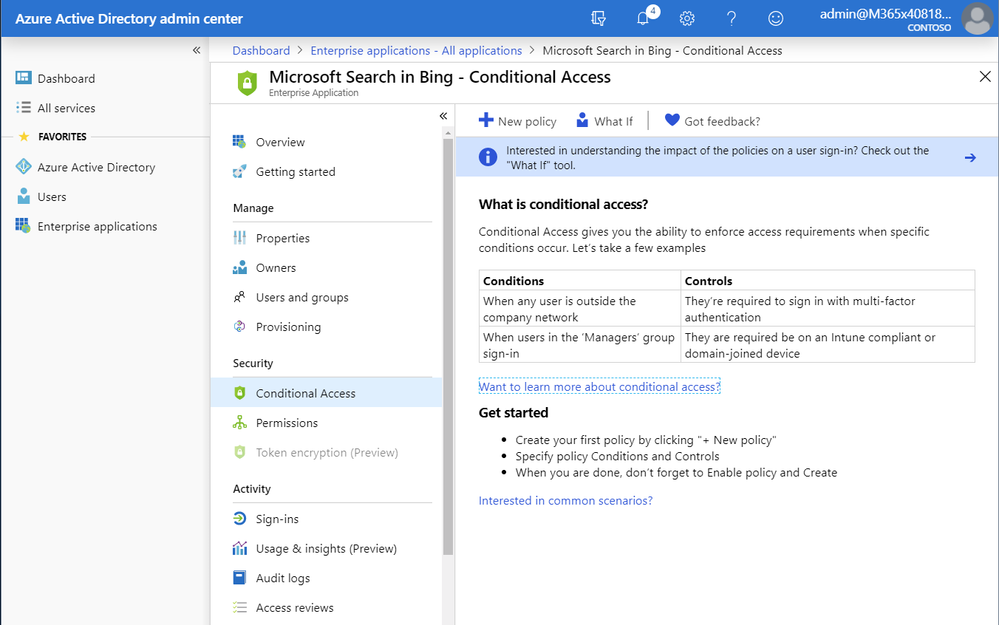This screenshot has height=625, width=999.
Task: Open the admin account avatar
Action: click(977, 18)
